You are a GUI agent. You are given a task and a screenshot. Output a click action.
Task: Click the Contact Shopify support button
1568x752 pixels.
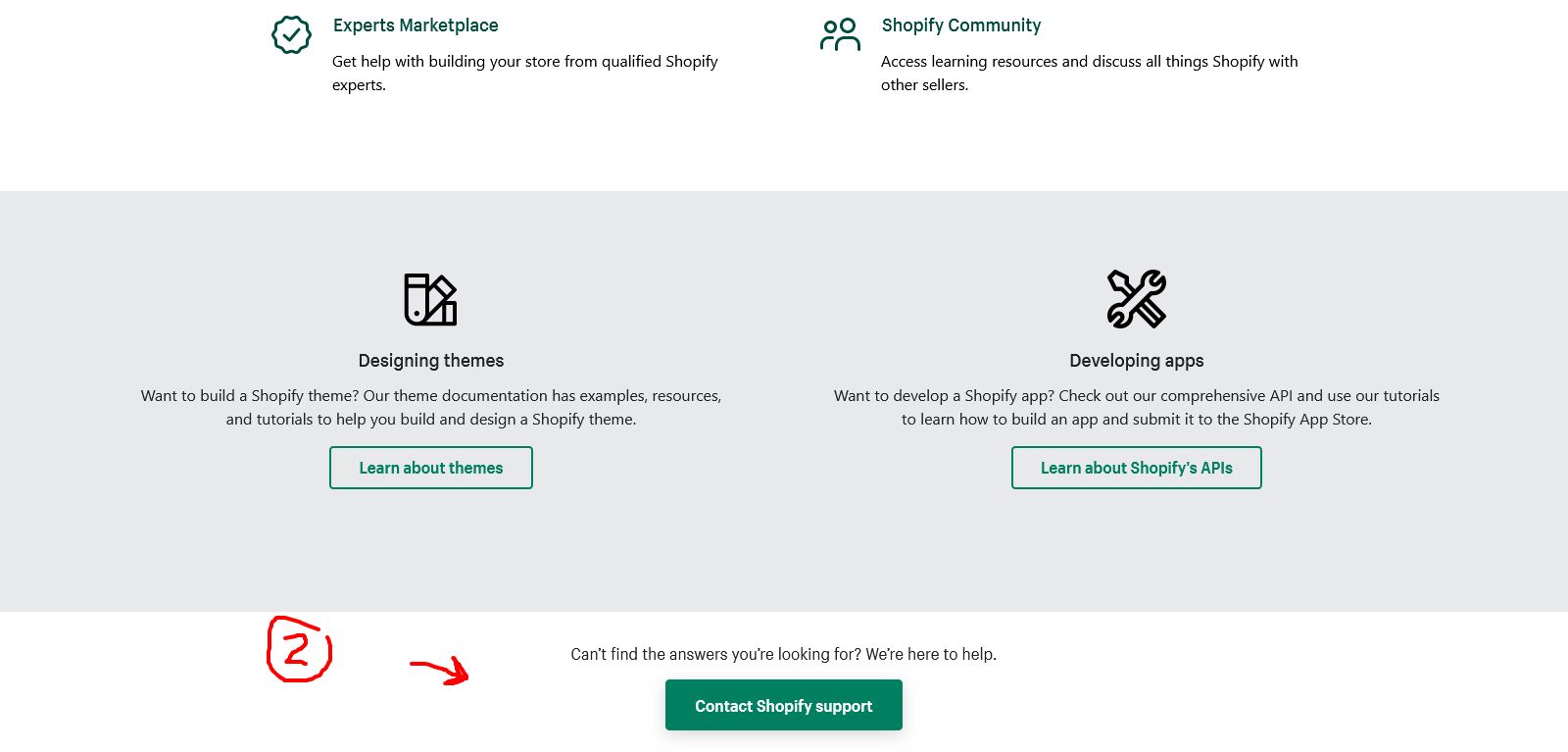[783, 706]
